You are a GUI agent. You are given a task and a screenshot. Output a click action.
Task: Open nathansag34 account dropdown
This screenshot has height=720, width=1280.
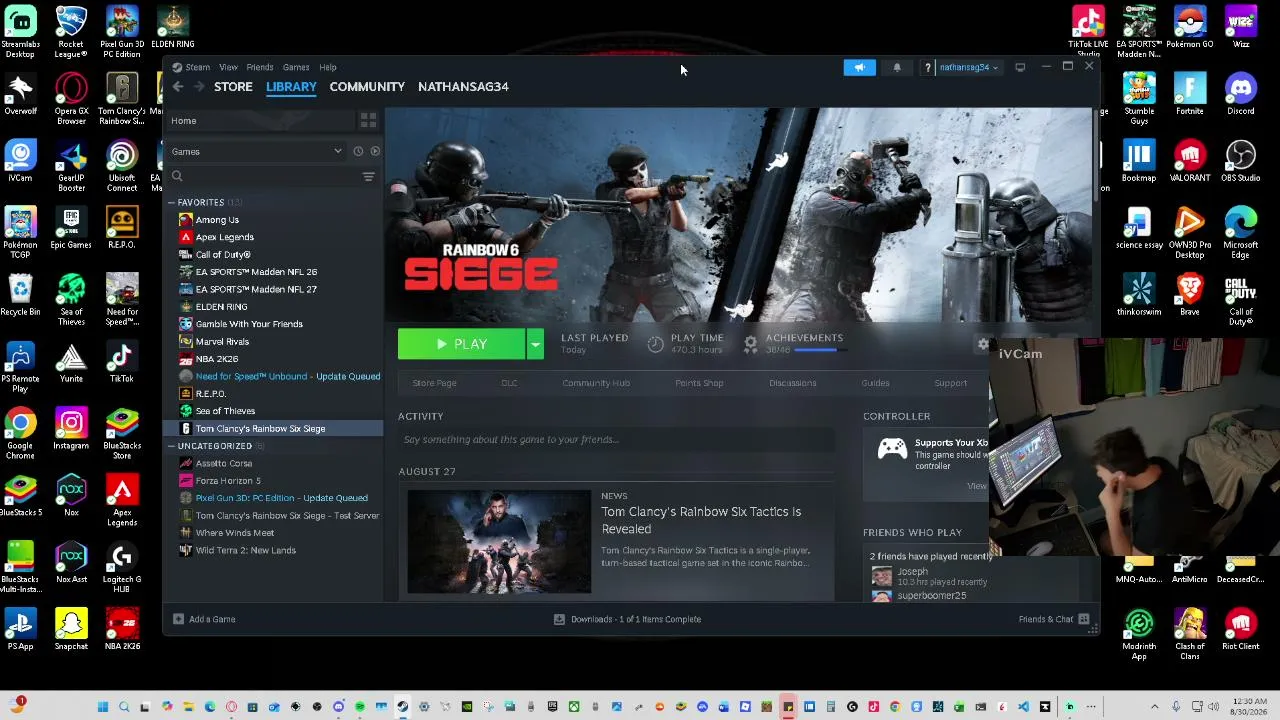pos(968,67)
